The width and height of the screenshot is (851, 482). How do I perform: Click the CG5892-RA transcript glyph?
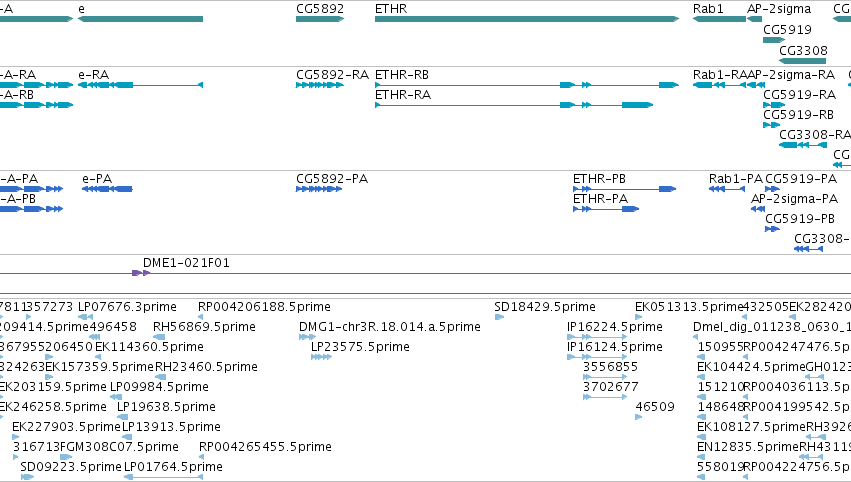point(320,85)
